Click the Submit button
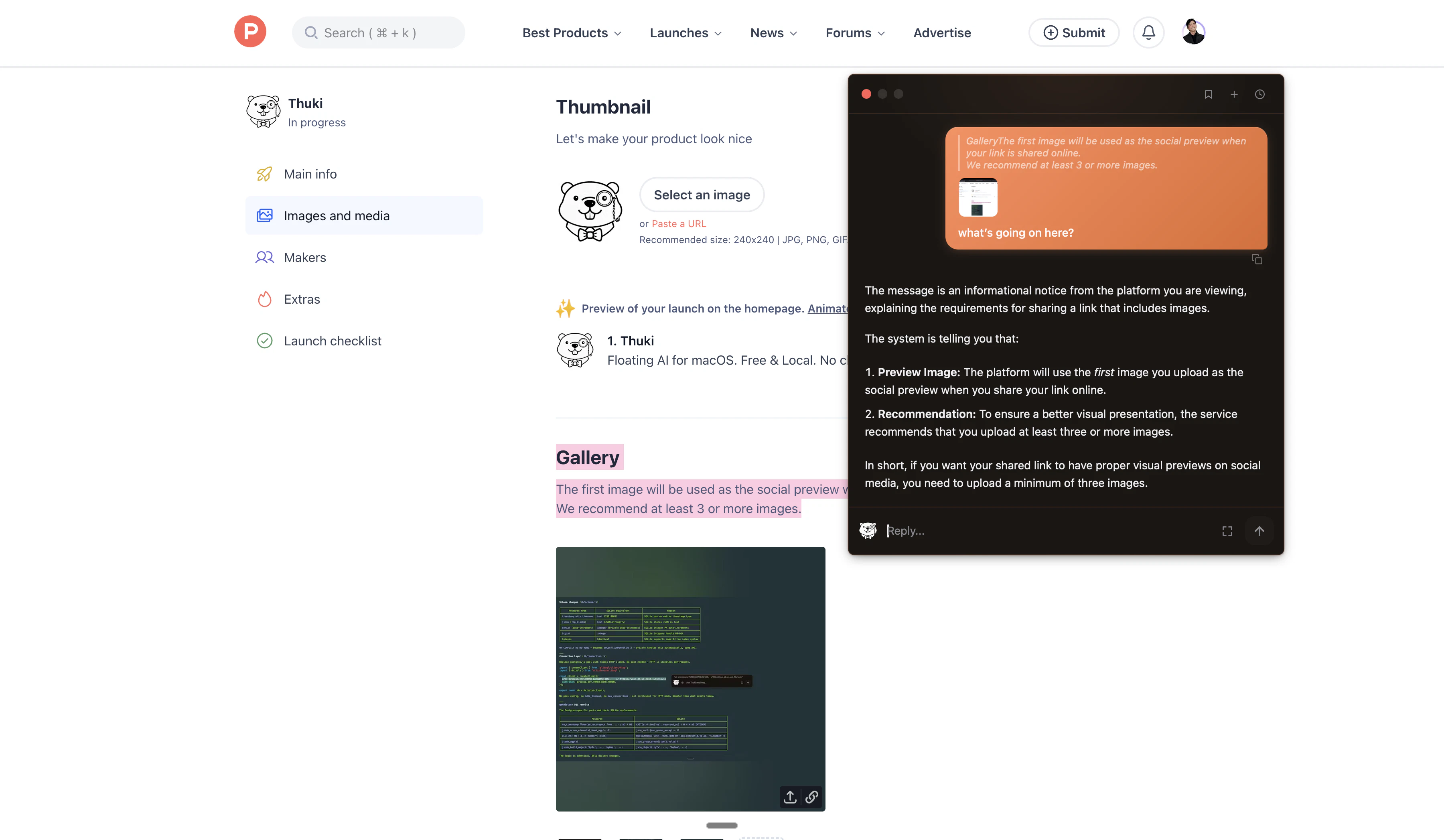Screen dimensions: 1444x840 tap(1073, 32)
